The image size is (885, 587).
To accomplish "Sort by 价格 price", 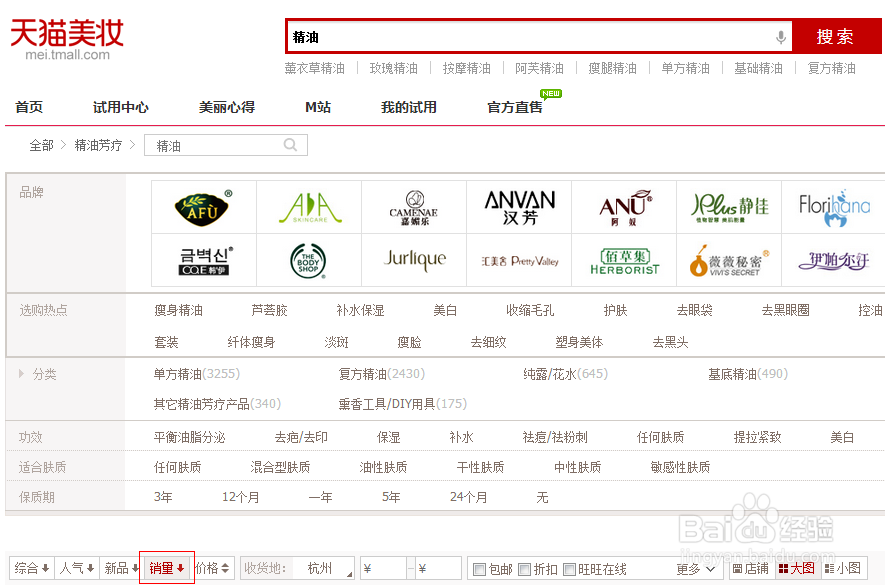I will (213, 568).
